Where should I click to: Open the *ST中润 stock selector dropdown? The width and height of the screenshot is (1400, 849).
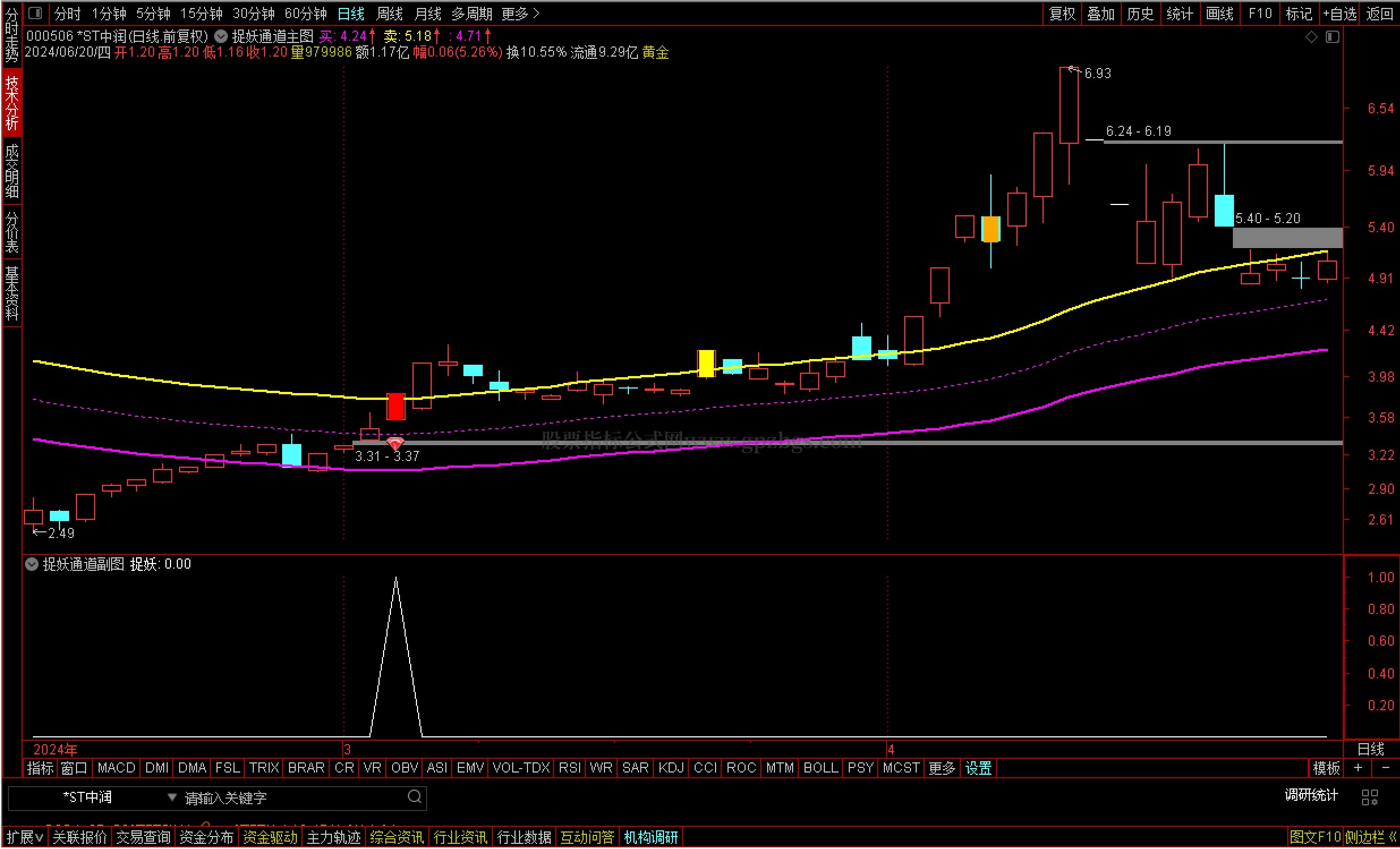tap(172, 797)
